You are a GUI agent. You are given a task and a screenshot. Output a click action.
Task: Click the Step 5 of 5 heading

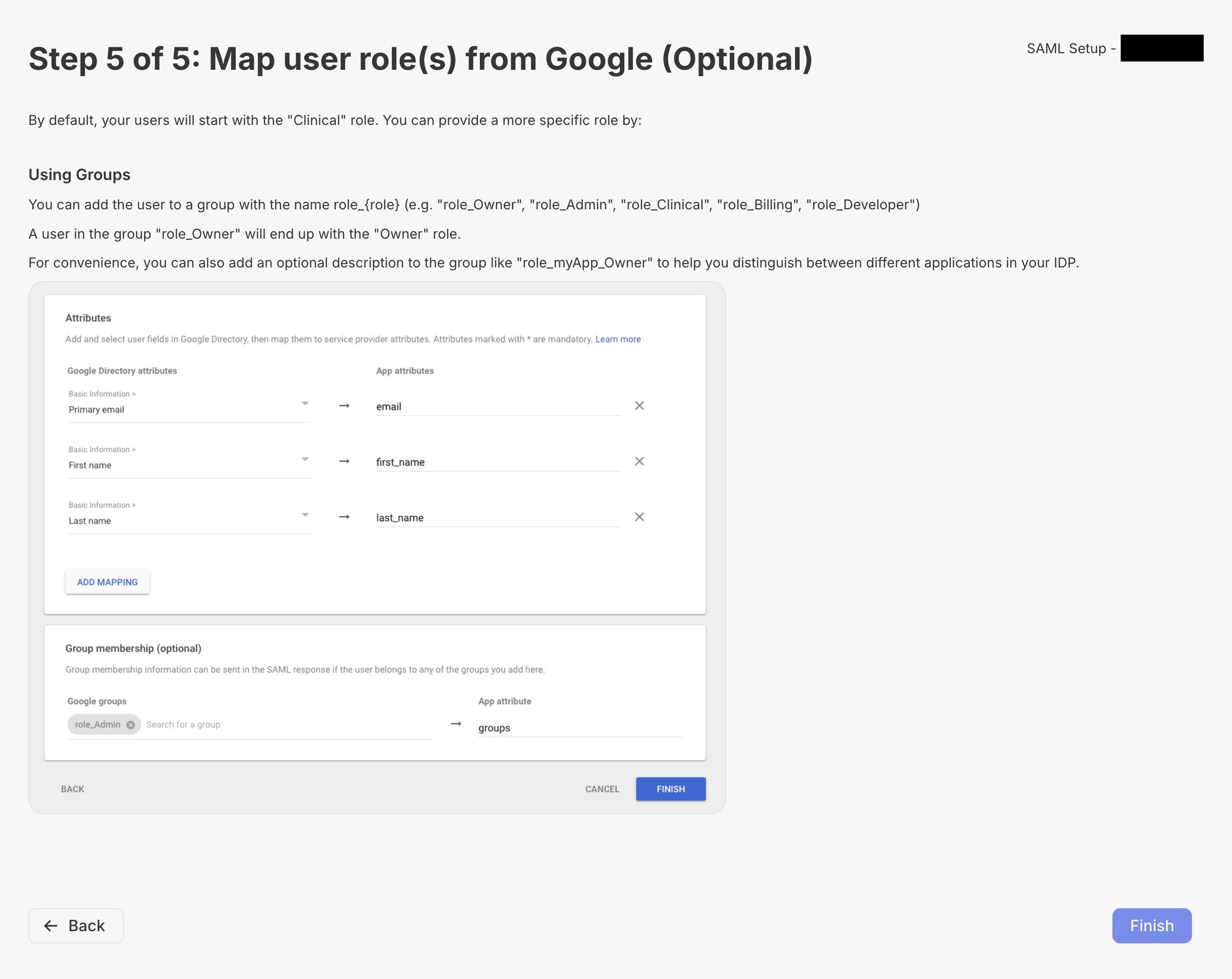421,59
